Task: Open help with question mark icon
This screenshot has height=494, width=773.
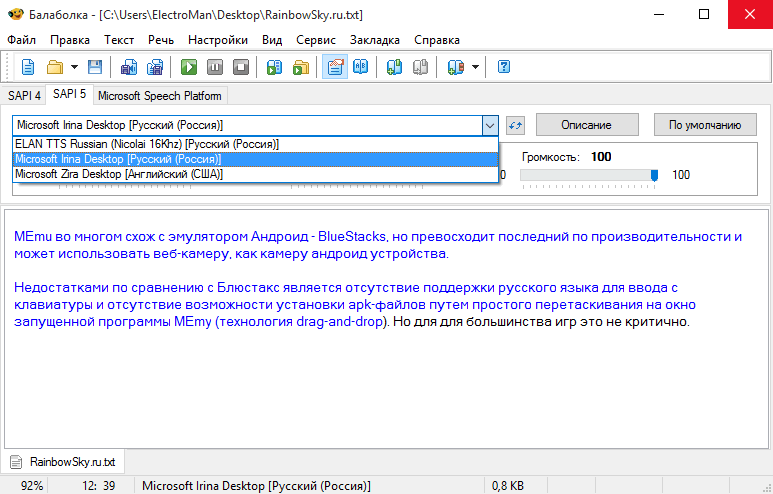Action: [504, 67]
